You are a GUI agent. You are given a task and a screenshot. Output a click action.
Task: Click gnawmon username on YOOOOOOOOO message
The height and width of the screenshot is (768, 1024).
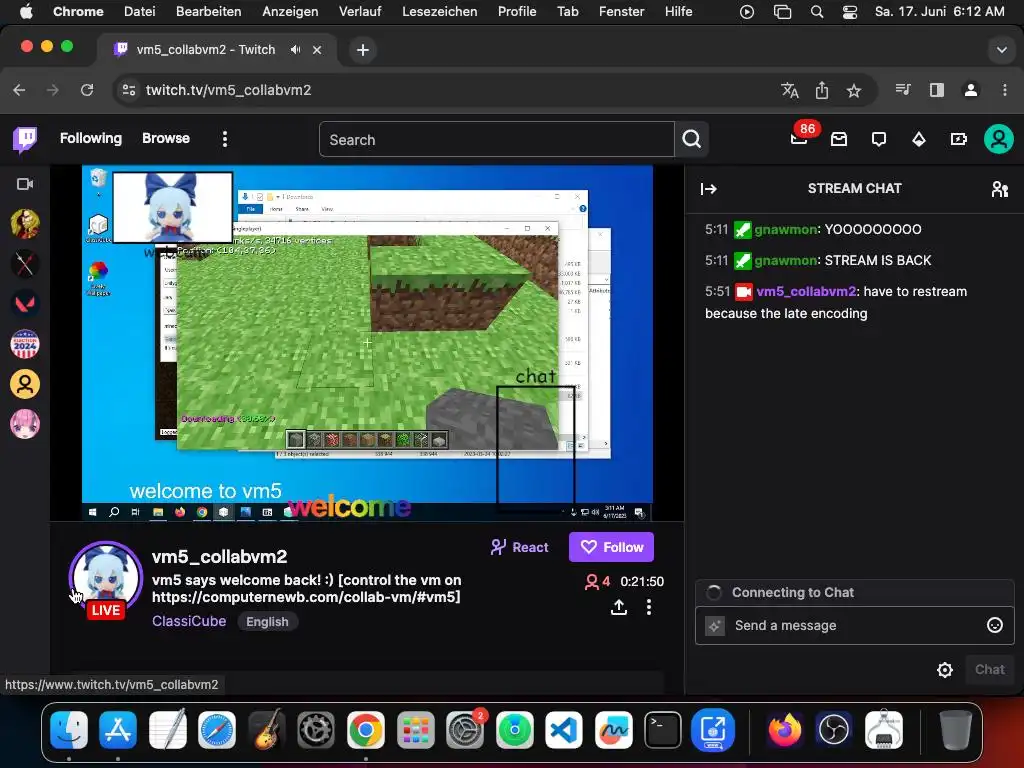(x=786, y=229)
